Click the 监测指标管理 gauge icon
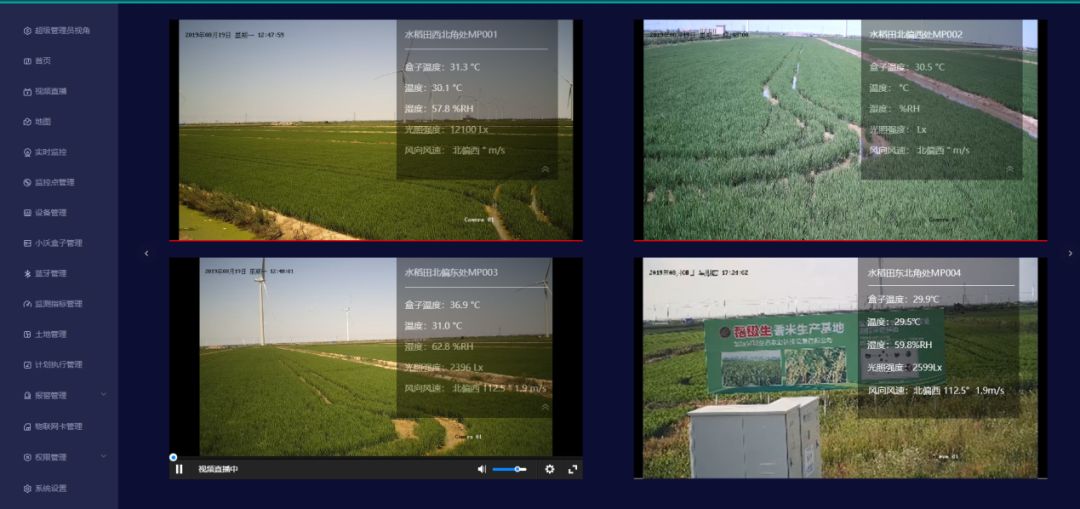Image resolution: width=1080 pixels, height=509 pixels. click(28, 304)
